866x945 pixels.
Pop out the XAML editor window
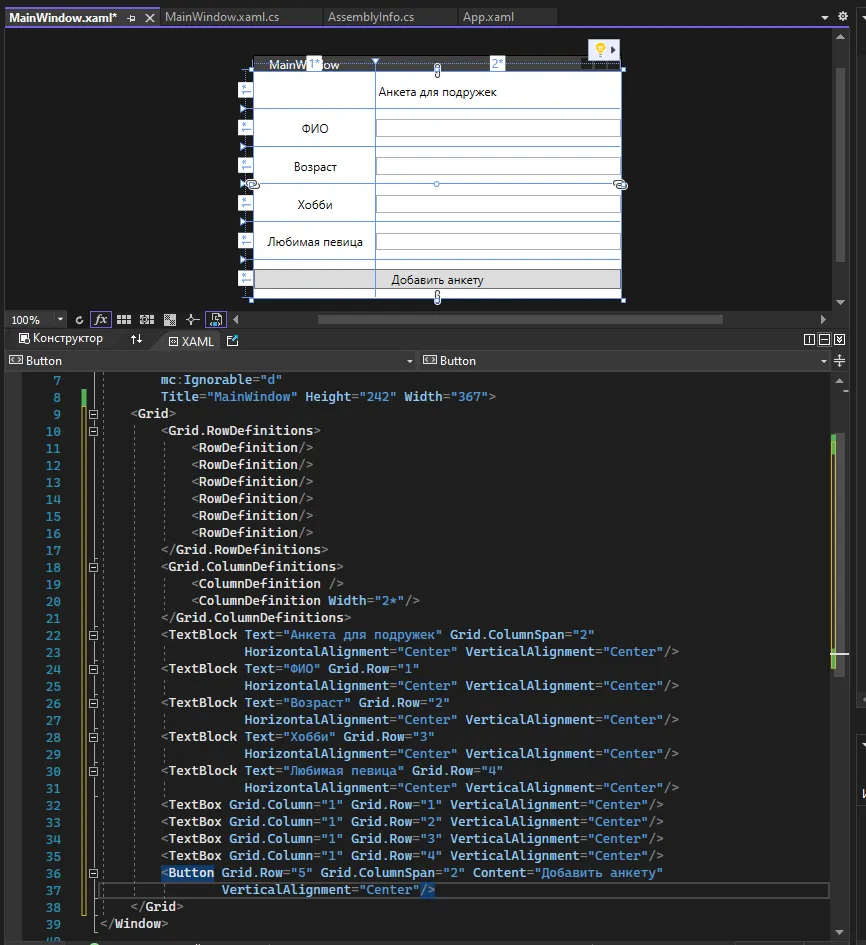coord(233,341)
